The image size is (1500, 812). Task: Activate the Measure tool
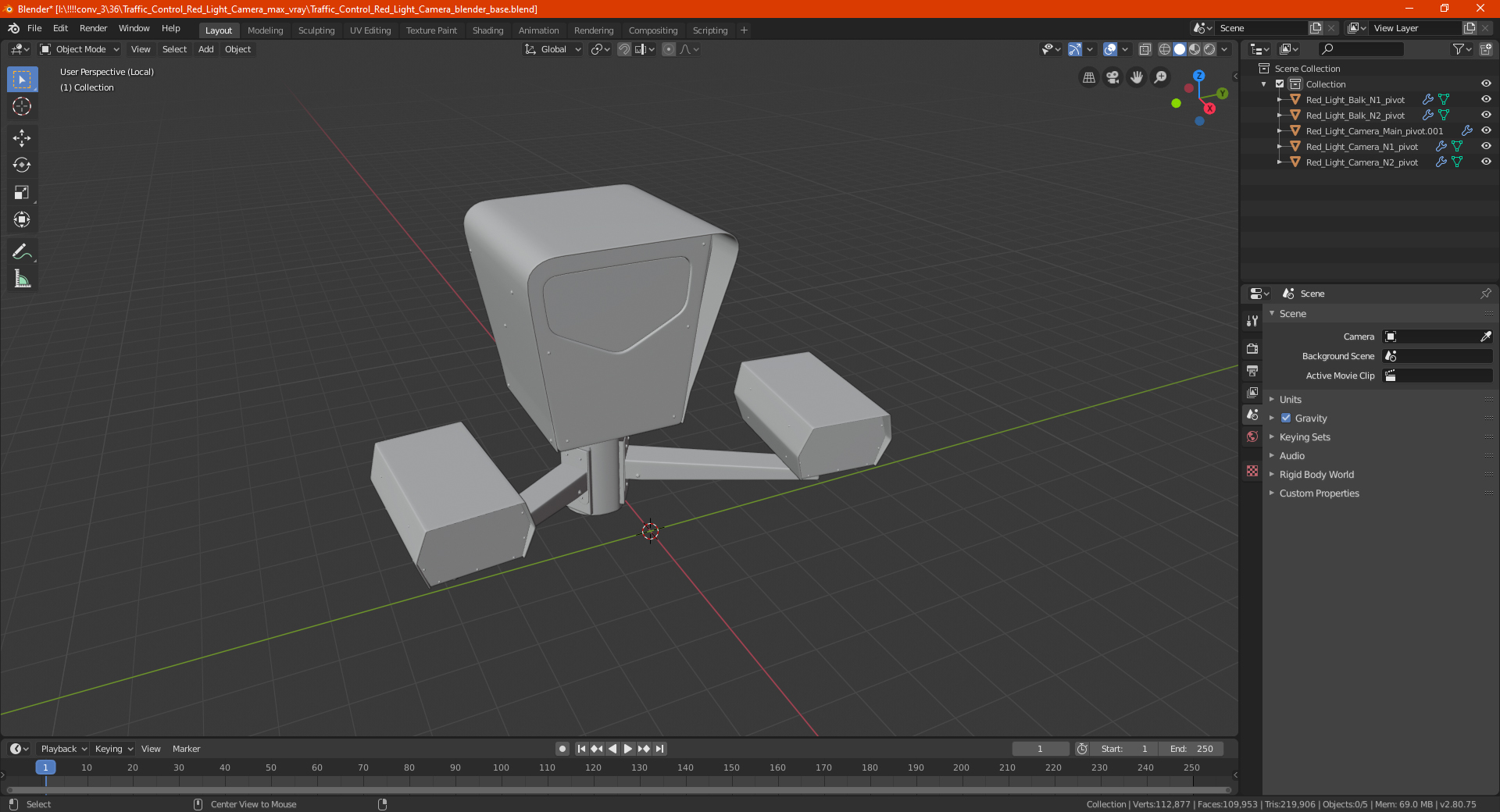22,279
